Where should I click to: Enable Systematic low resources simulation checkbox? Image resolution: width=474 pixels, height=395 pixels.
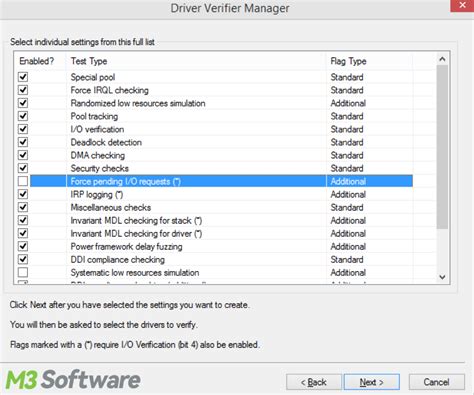(x=23, y=272)
